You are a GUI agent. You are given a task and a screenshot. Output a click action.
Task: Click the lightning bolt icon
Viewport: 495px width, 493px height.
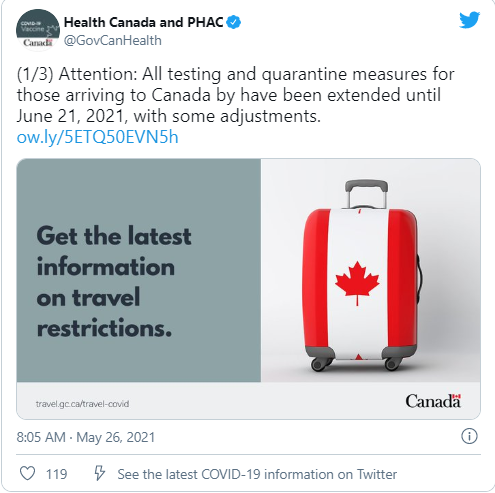click(99, 473)
